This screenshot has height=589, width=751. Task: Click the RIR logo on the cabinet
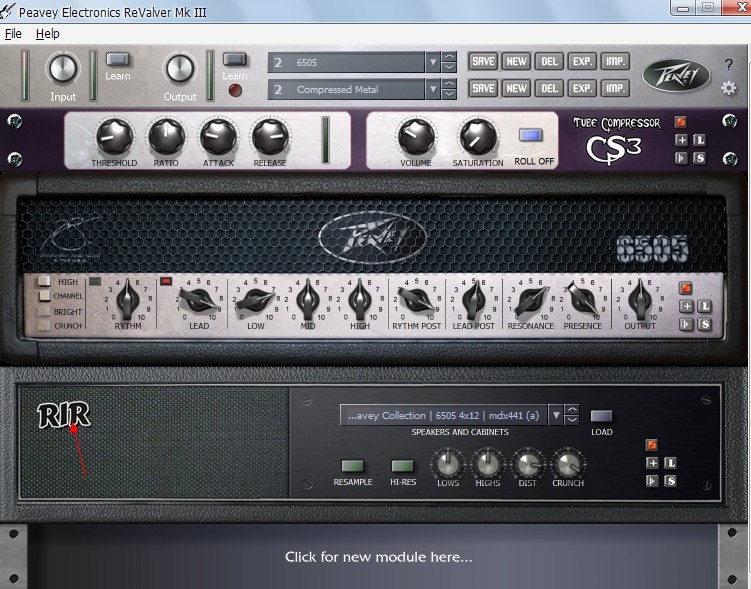64,415
